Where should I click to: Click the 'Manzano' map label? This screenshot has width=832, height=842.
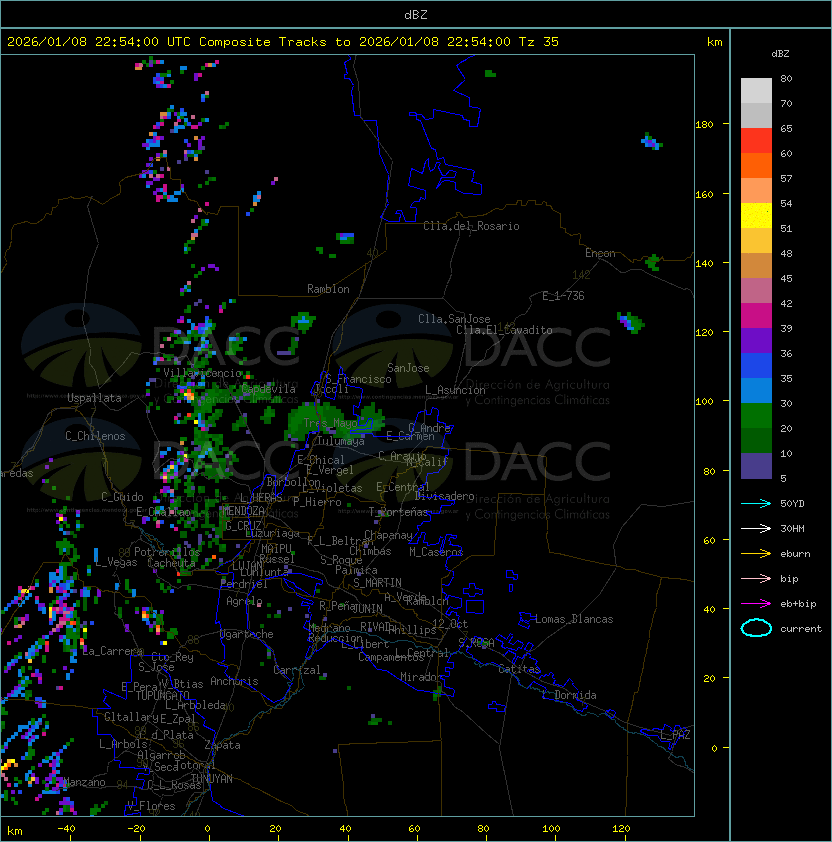pyautogui.click(x=84, y=782)
